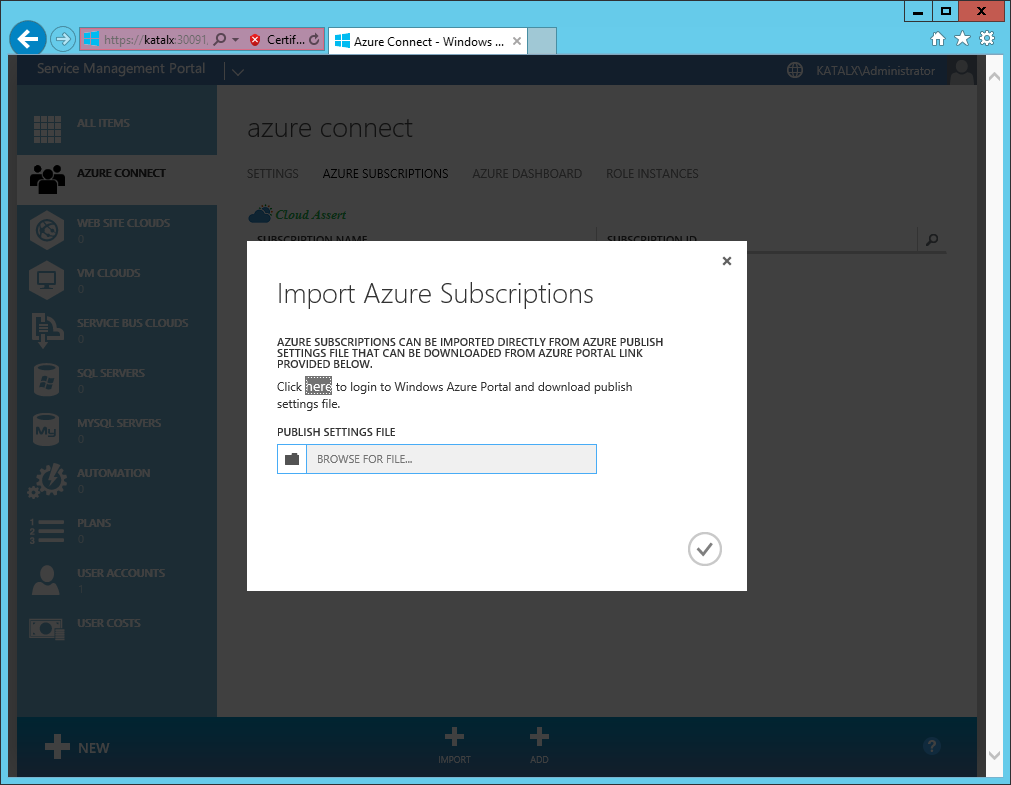The height and width of the screenshot is (785, 1011).
Task: Switch to the Azure Subscriptions tab
Action: [386, 174]
